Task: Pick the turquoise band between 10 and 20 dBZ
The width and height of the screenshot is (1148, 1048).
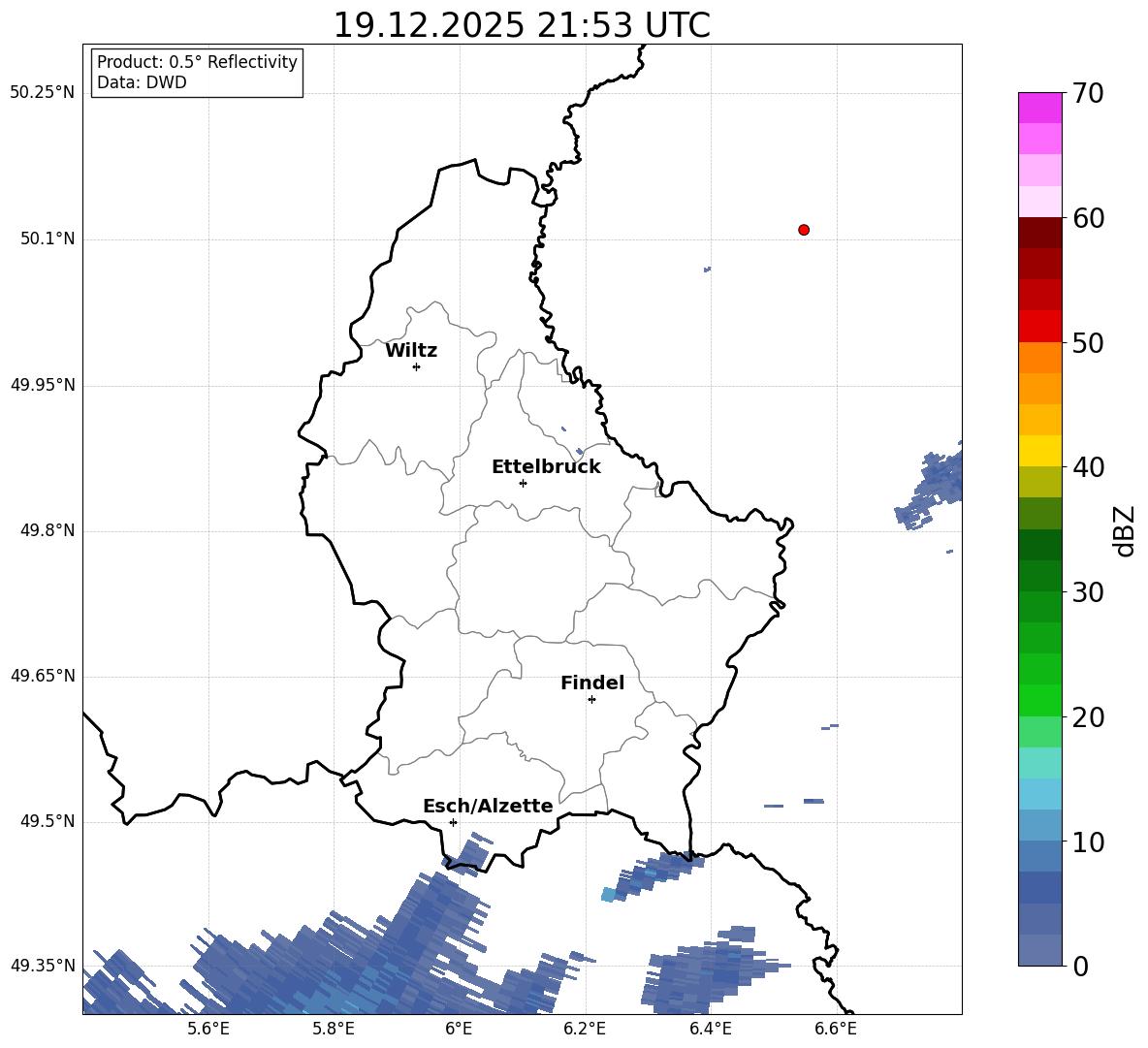Action: pos(1039,763)
